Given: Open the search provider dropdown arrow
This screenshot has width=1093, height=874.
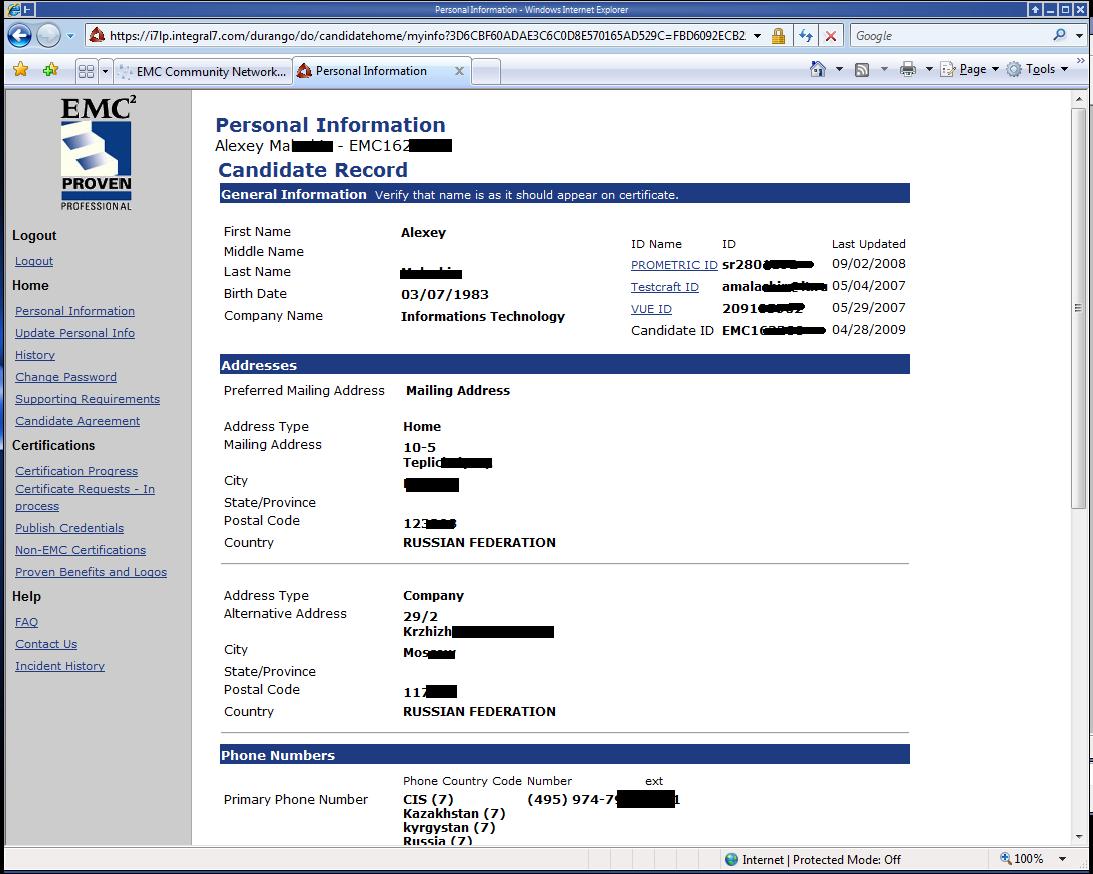Looking at the screenshot, I should (x=1079, y=36).
